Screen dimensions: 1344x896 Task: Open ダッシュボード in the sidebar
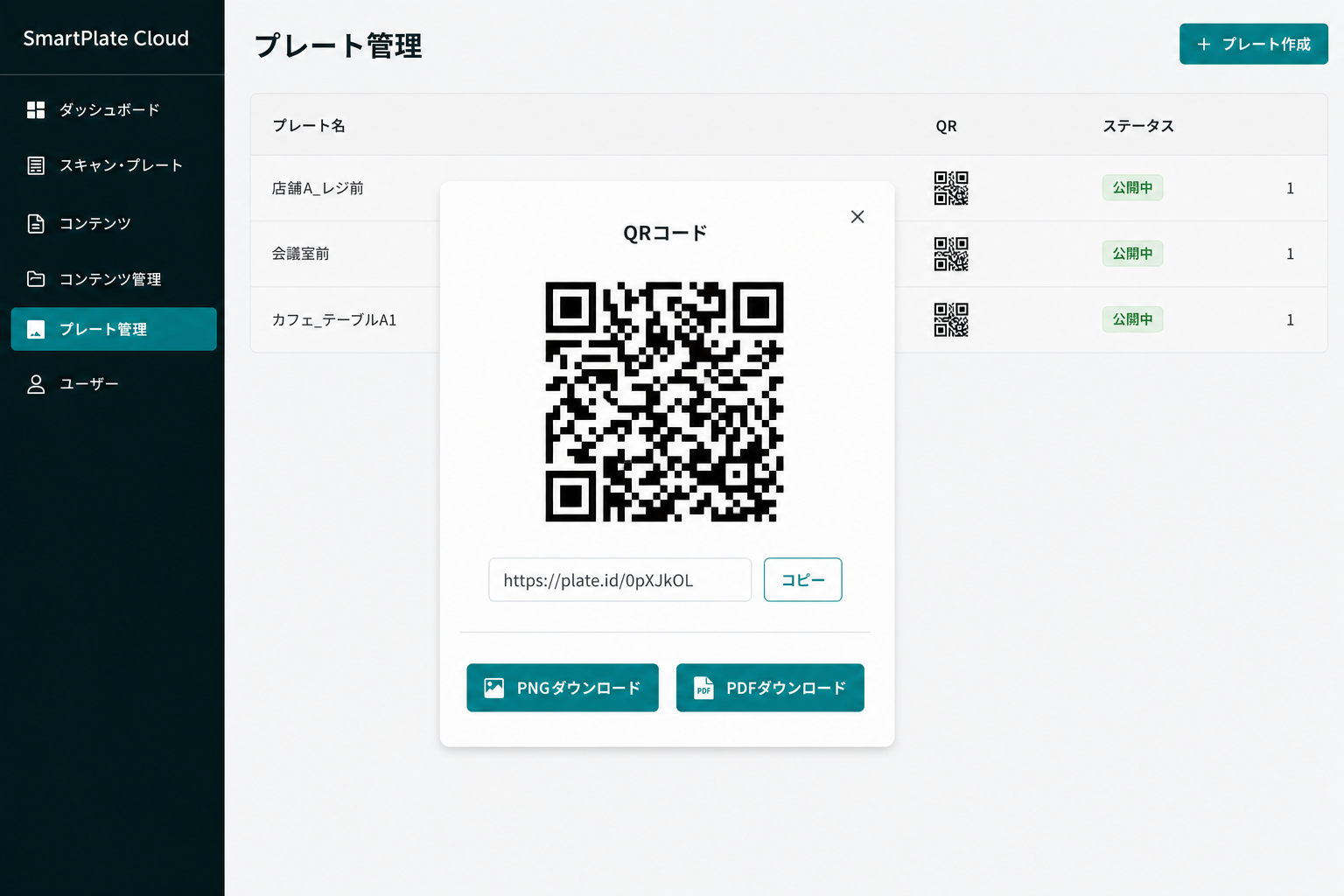pos(114,109)
